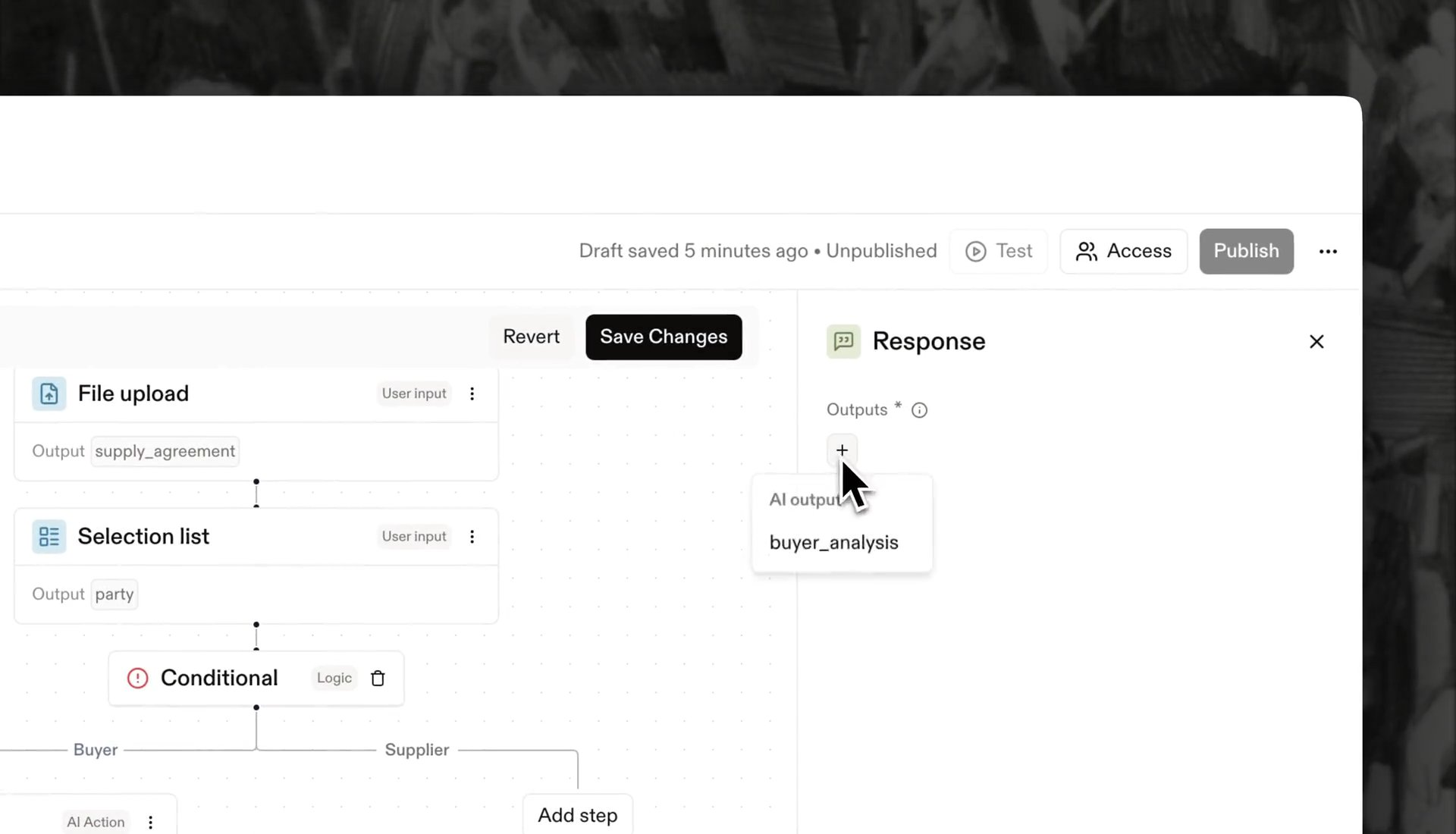This screenshot has width=1456, height=834.
Task: Open Selection list step options menu
Action: (472, 536)
